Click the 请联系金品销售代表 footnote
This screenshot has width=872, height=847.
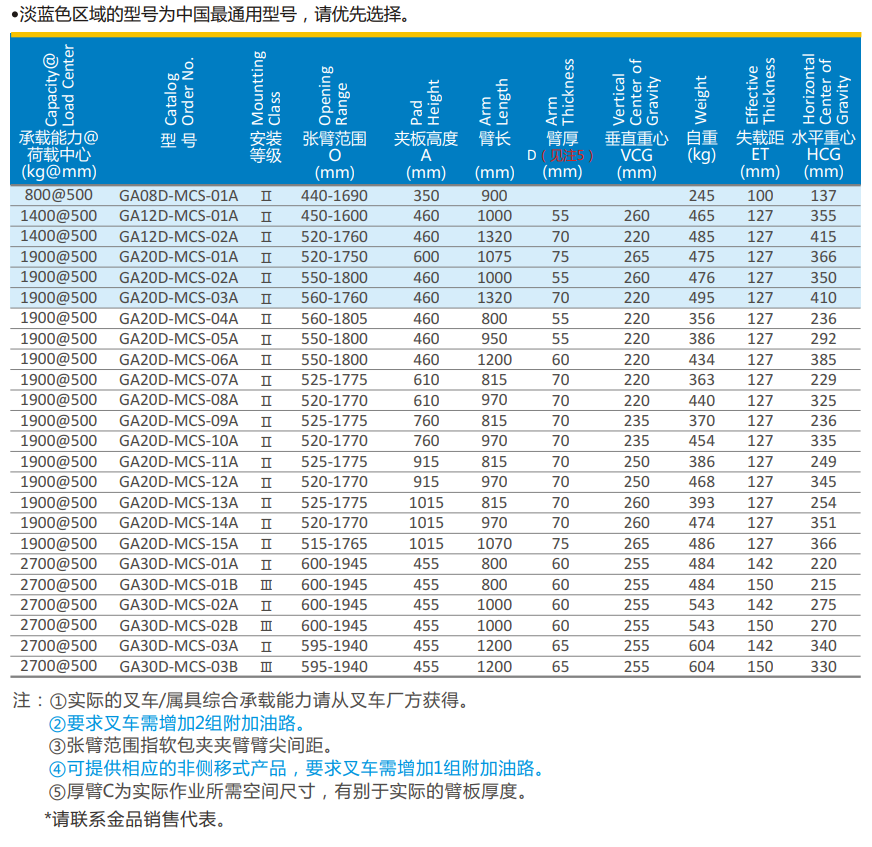click(135, 819)
